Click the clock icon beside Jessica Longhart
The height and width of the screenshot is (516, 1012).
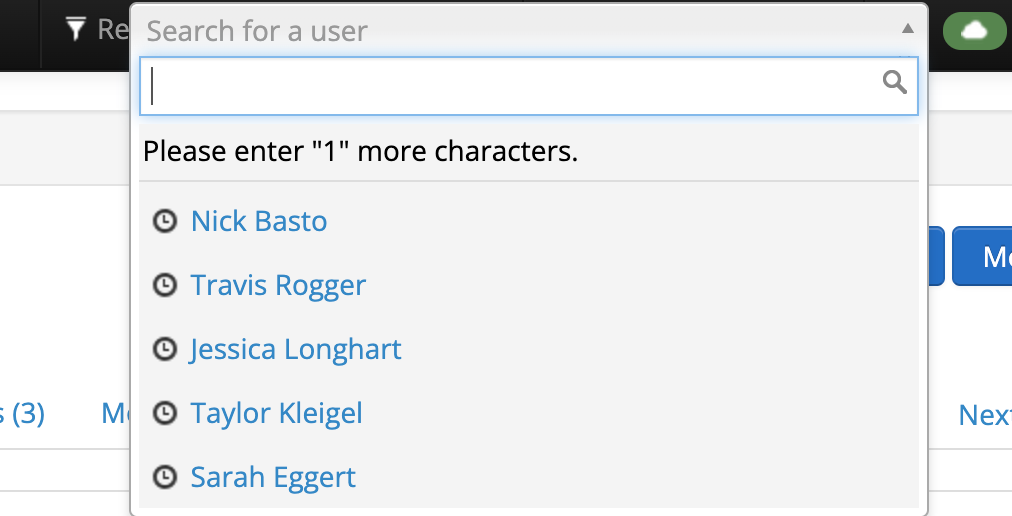point(165,349)
